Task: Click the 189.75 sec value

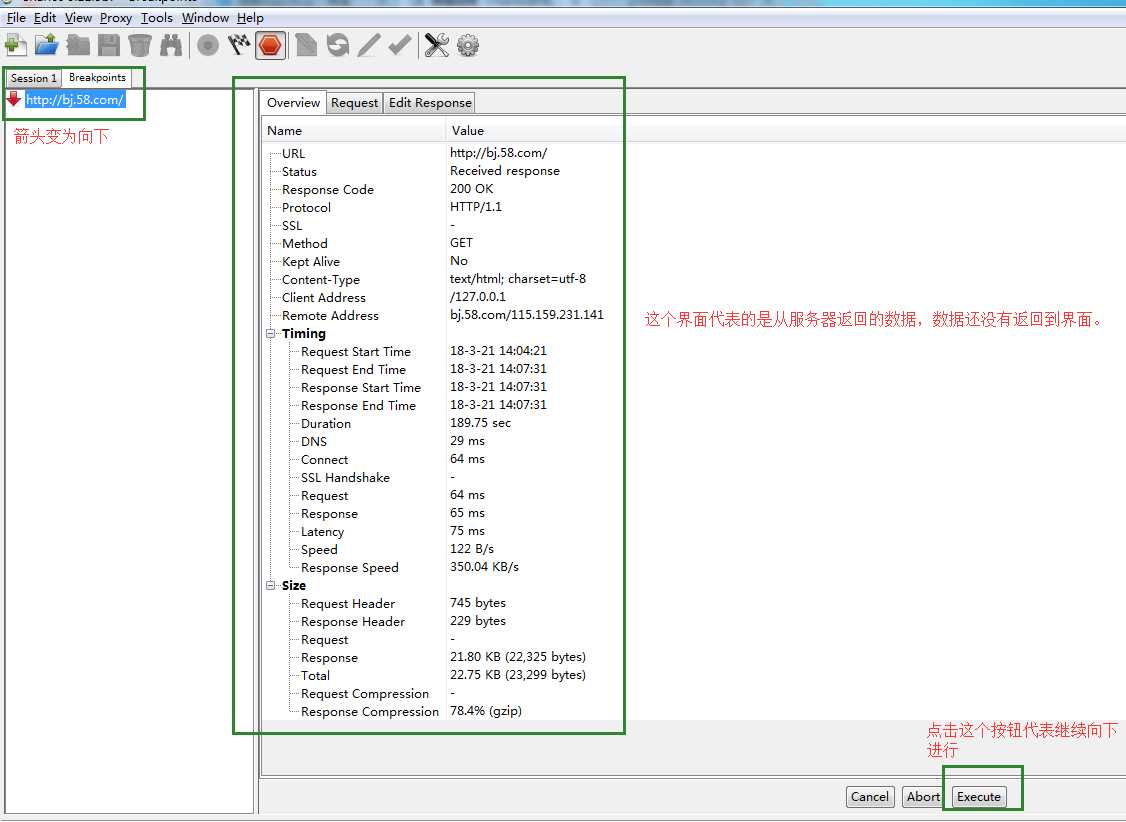Action: pyautogui.click(x=480, y=423)
